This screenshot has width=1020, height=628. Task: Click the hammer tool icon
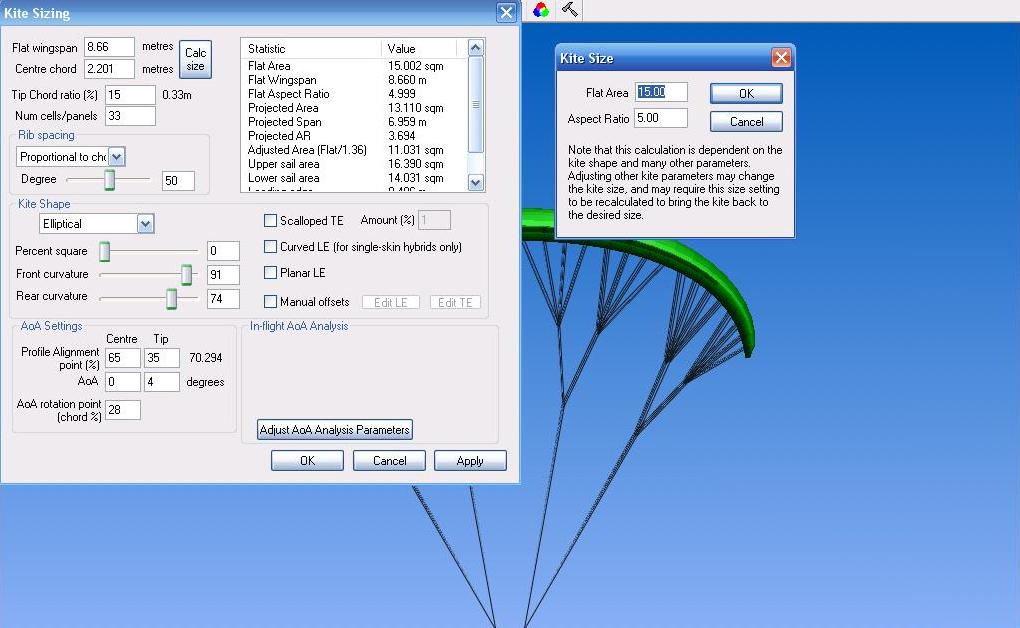click(x=570, y=10)
